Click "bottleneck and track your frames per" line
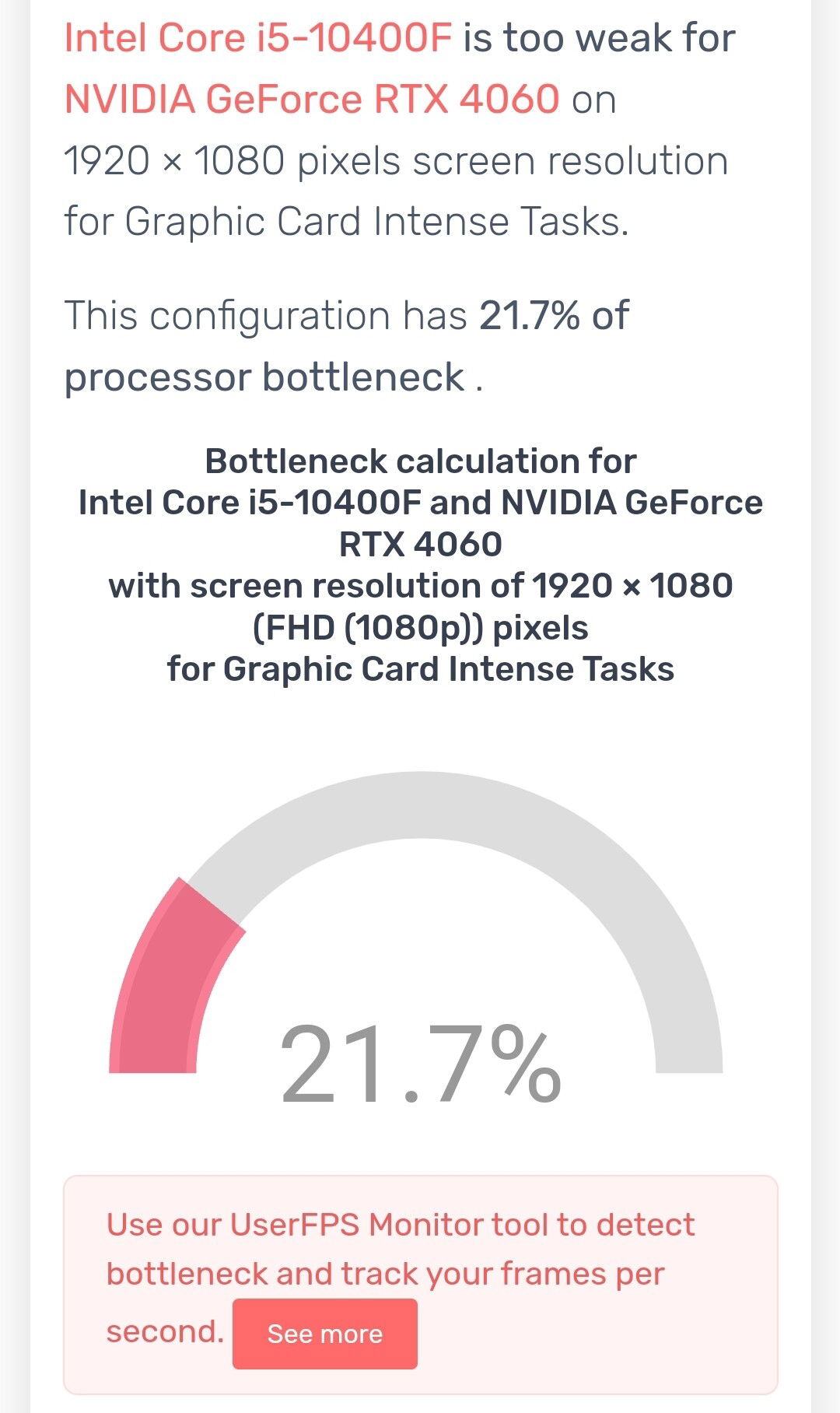This screenshot has width=840, height=1413. 385,1275
